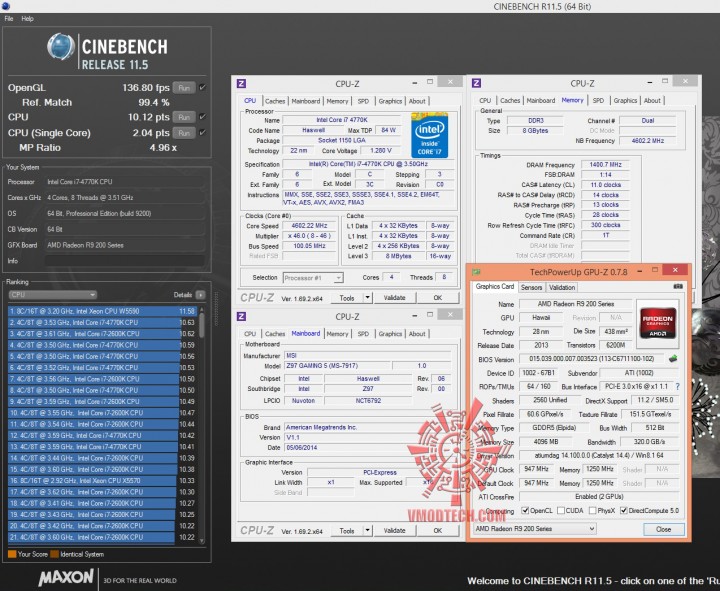Image resolution: width=720 pixels, height=591 pixels.
Task: Click the Core Speed value 4602.22 MHz
Action: point(309,226)
